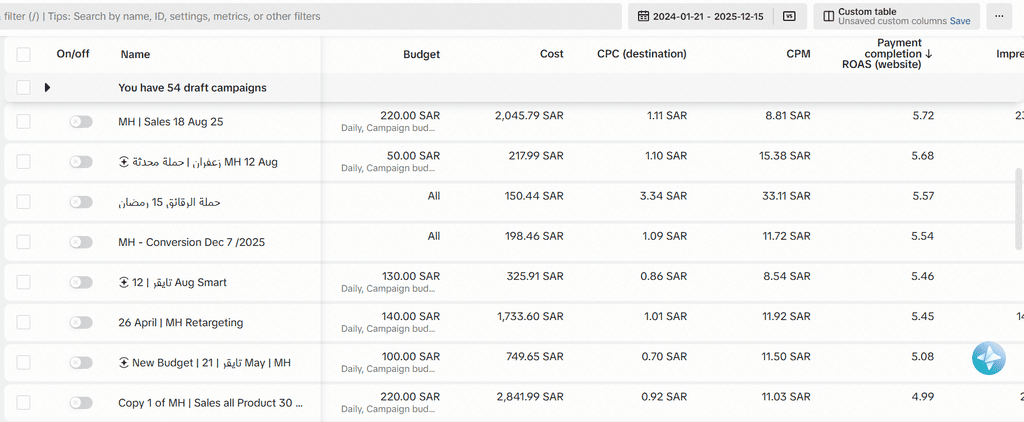The height and width of the screenshot is (422, 1024).
Task: Expand the 54 draft campaigns row
Action: pos(47,88)
